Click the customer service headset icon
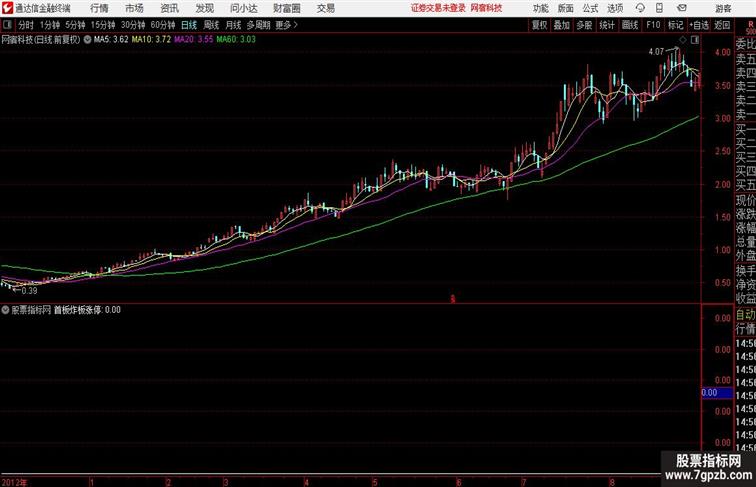The height and width of the screenshot is (487, 756). [640, 8]
